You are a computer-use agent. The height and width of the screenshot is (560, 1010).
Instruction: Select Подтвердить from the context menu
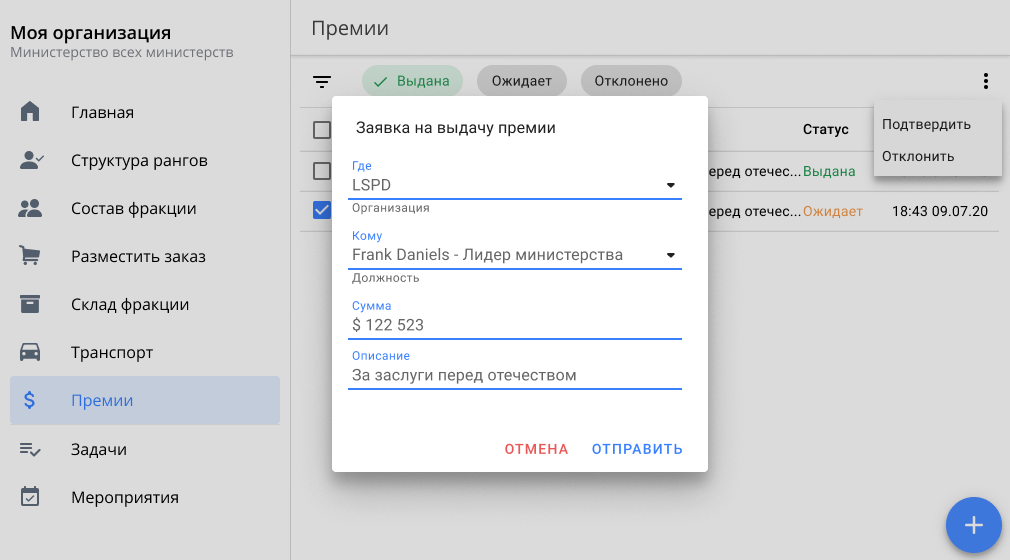(x=926, y=124)
